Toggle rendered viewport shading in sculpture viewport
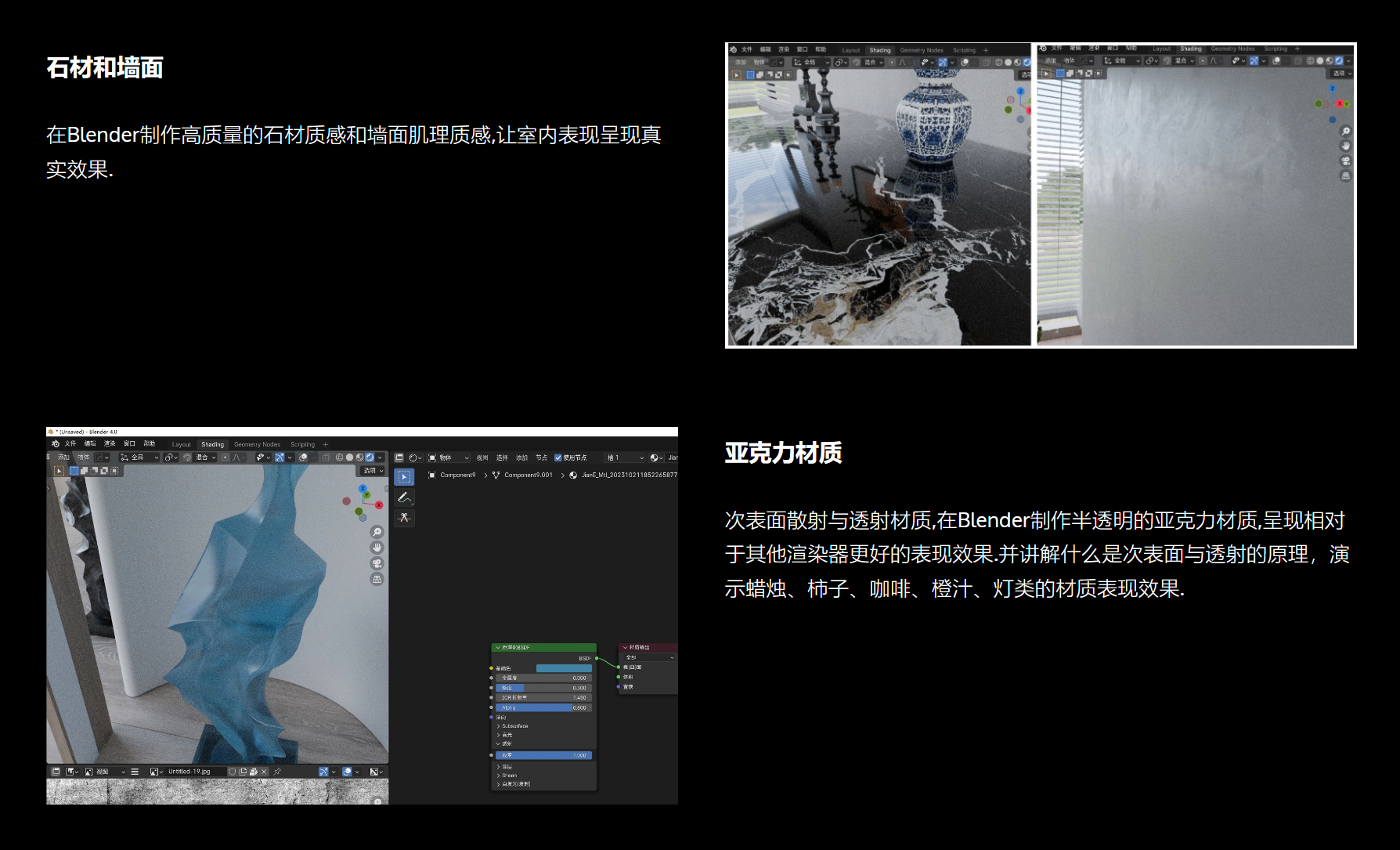 (x=370, y=458)
